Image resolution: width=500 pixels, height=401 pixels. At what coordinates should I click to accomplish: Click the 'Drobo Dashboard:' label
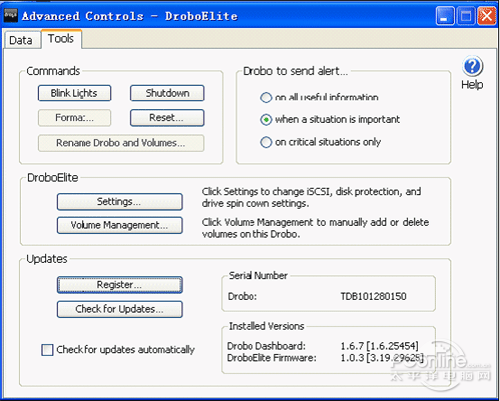point(266,346)
